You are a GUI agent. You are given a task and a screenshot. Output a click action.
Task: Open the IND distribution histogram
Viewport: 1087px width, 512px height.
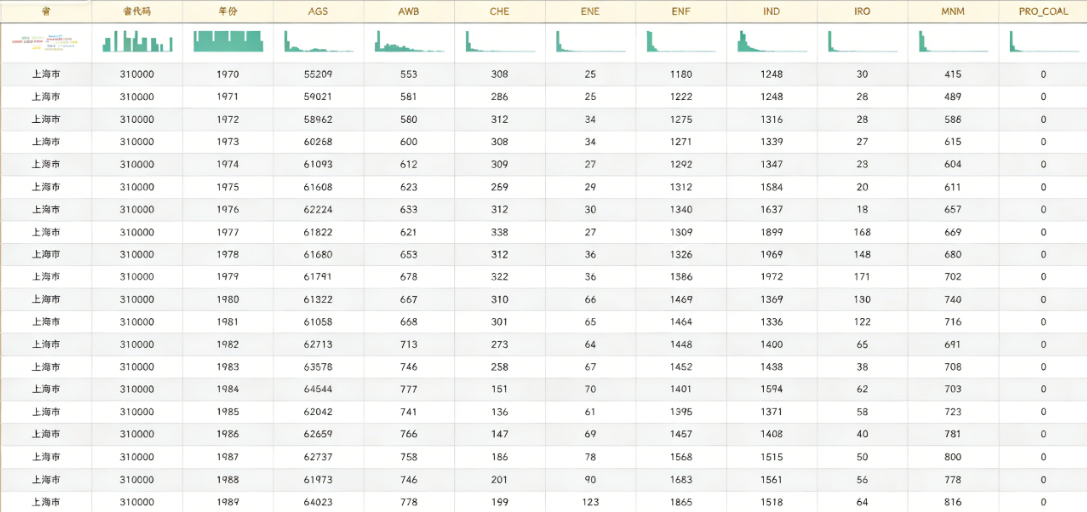point(772,42)
